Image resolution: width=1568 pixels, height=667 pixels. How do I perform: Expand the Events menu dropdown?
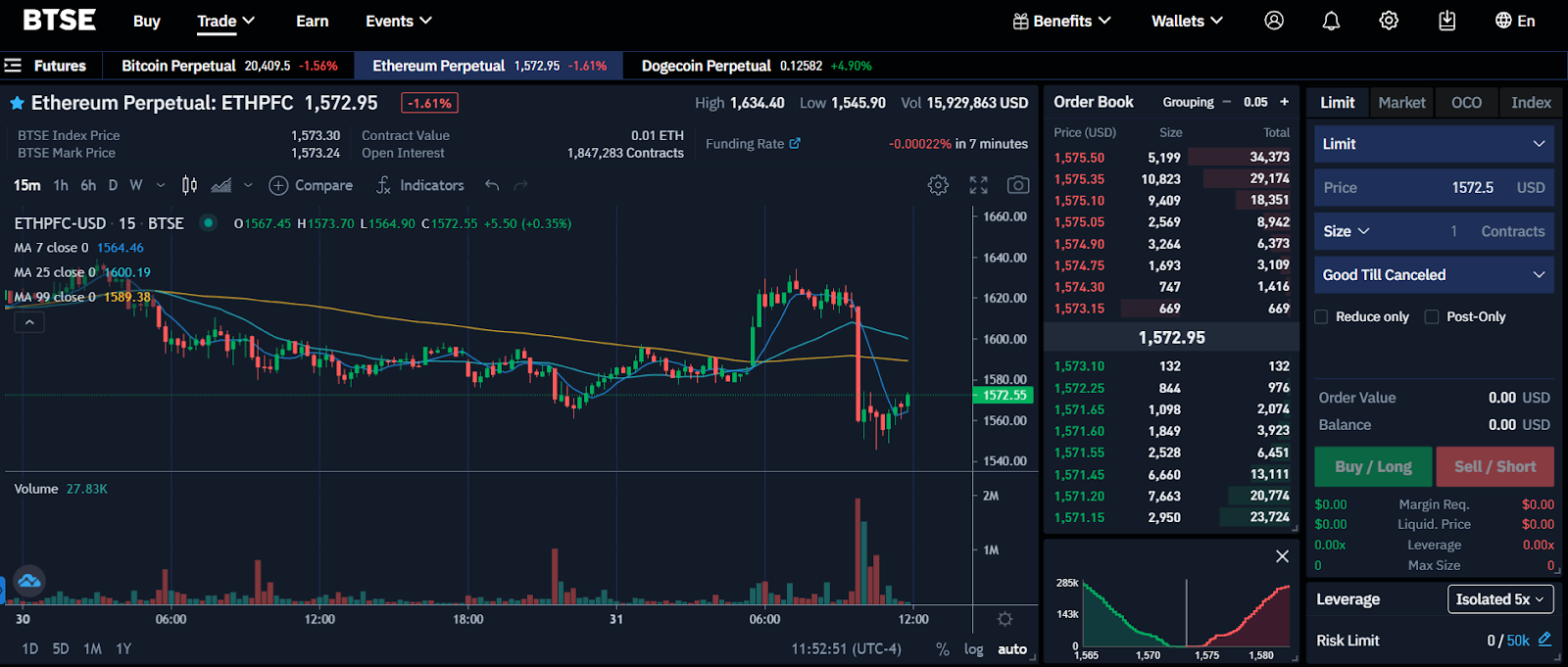click(399, 21)
